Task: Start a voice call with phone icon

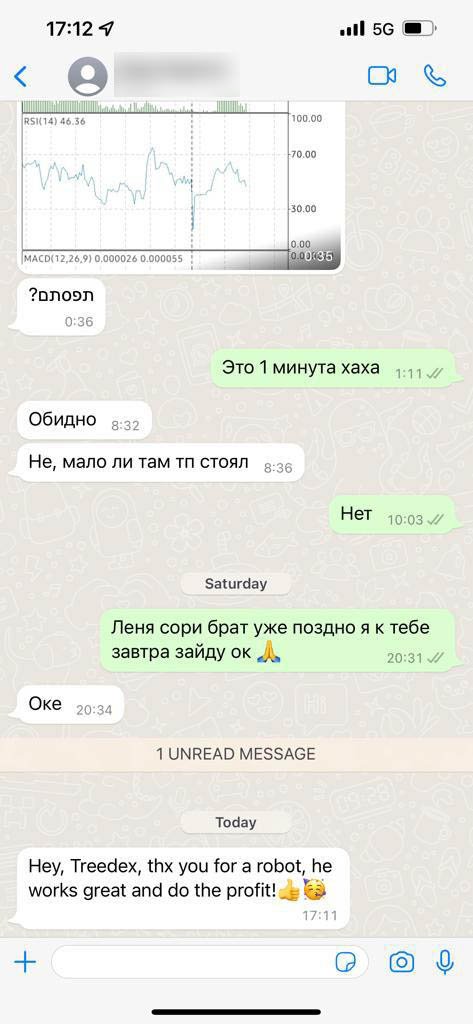Action: point(435,76)
